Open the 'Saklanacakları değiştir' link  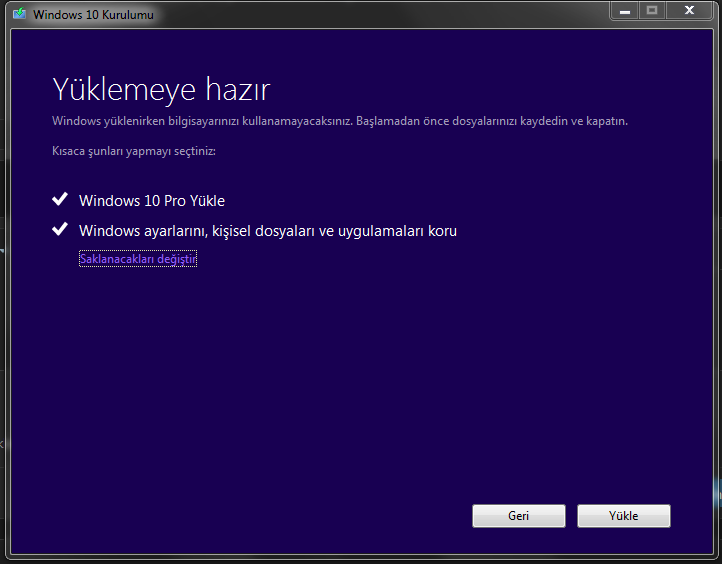tap(138, 259)
